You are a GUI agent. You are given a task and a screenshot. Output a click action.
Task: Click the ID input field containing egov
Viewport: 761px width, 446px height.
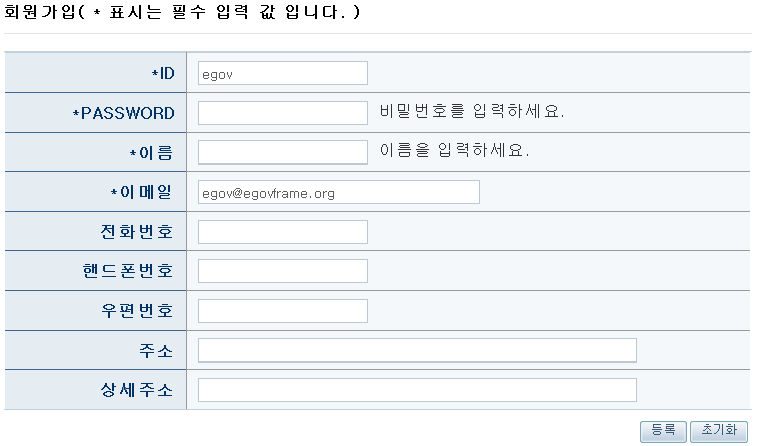pyautogui.click(x=282, y=73)
